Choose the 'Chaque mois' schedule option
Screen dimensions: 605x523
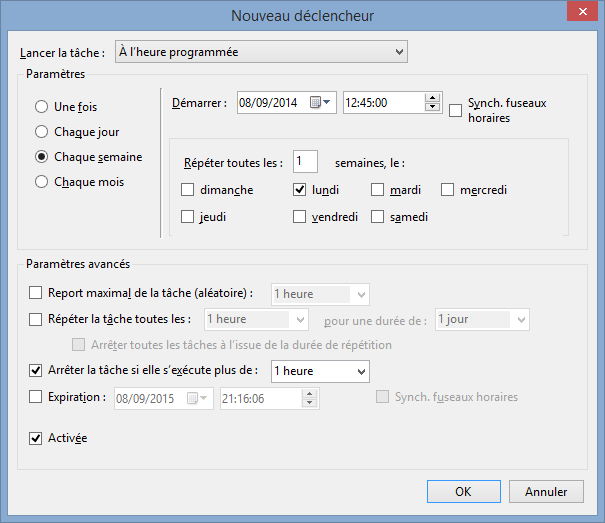41,182
